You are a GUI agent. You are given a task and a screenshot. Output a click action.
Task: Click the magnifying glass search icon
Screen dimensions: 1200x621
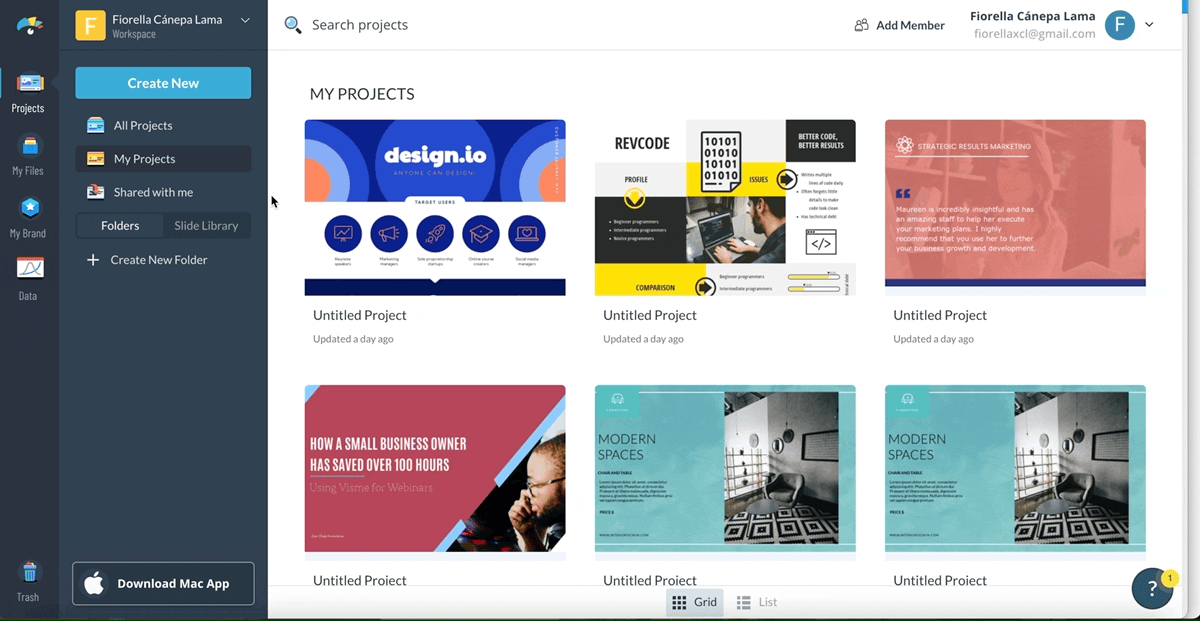click(293, 25)
